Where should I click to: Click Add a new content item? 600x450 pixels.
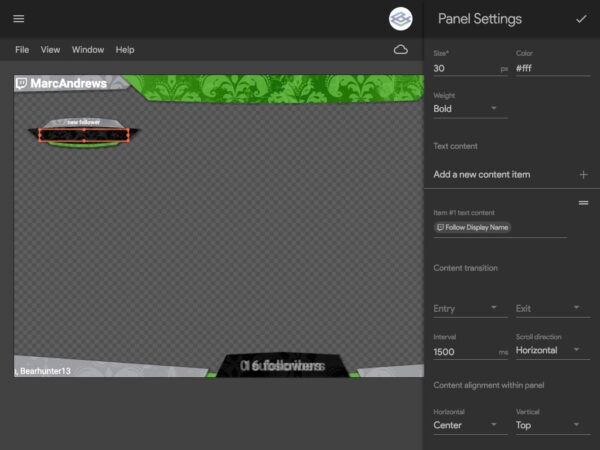coord(481,174)
